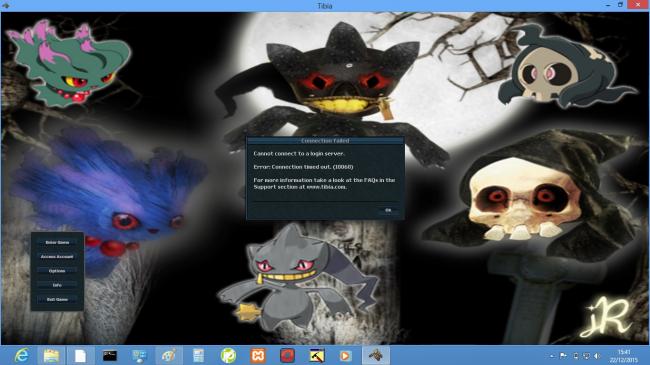
Task: Open the volume speaker tray icon
Action: pyautogui.click(x=597, y=356)
